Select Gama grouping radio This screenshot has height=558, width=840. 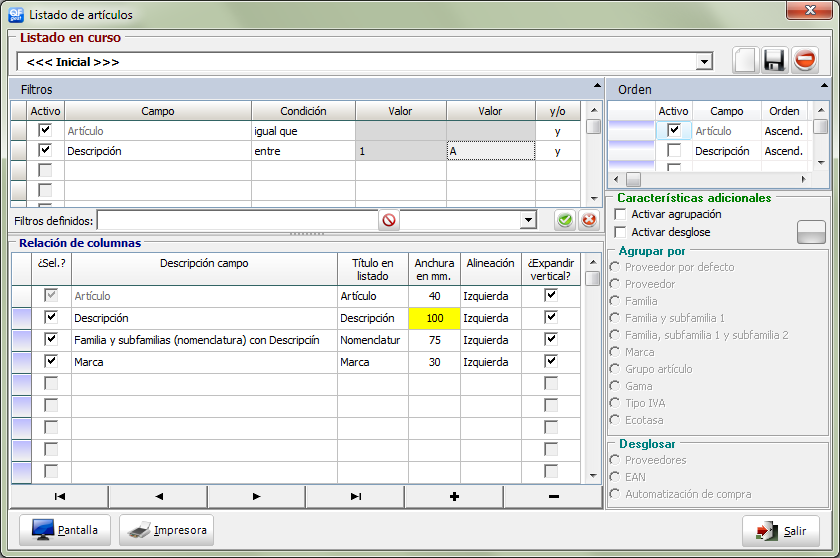615,386
